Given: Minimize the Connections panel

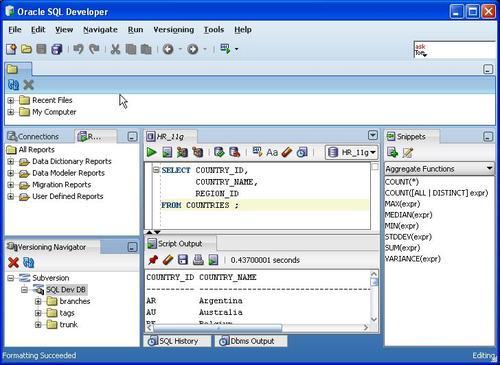Looking at the screenshot, I should coord(132,137).
